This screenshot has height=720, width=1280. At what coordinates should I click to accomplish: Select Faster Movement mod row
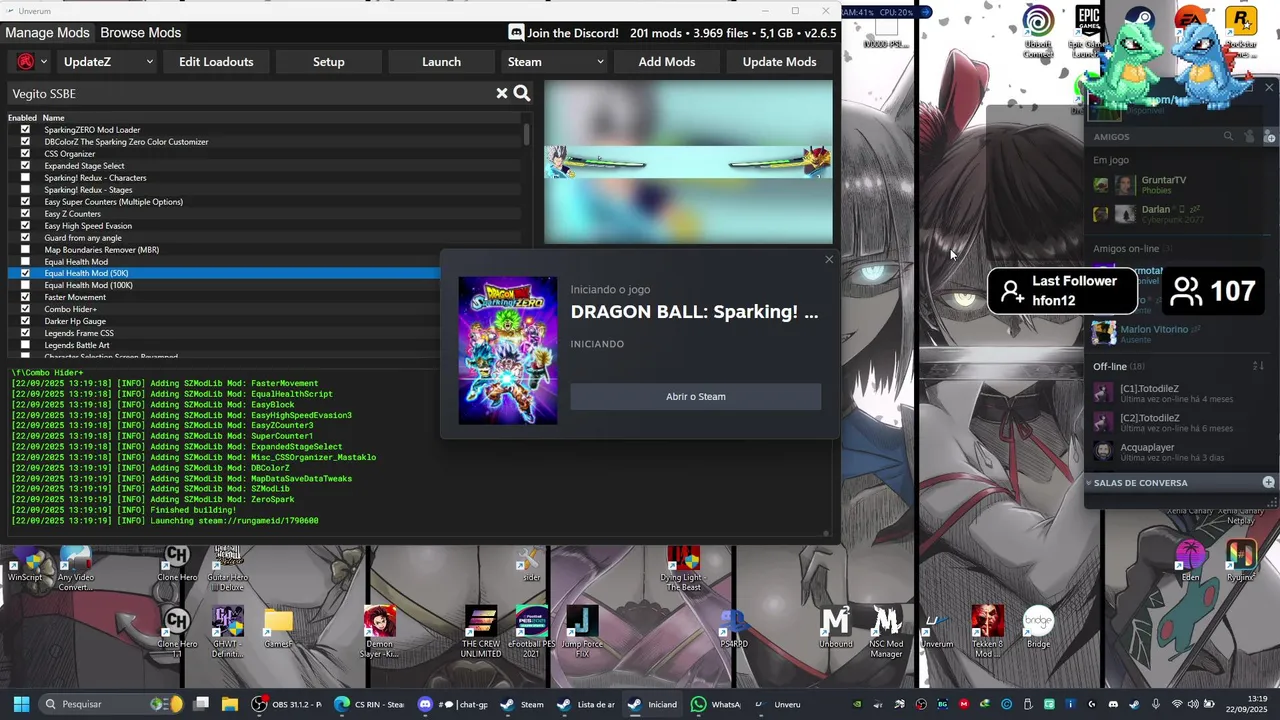(224, 297)
